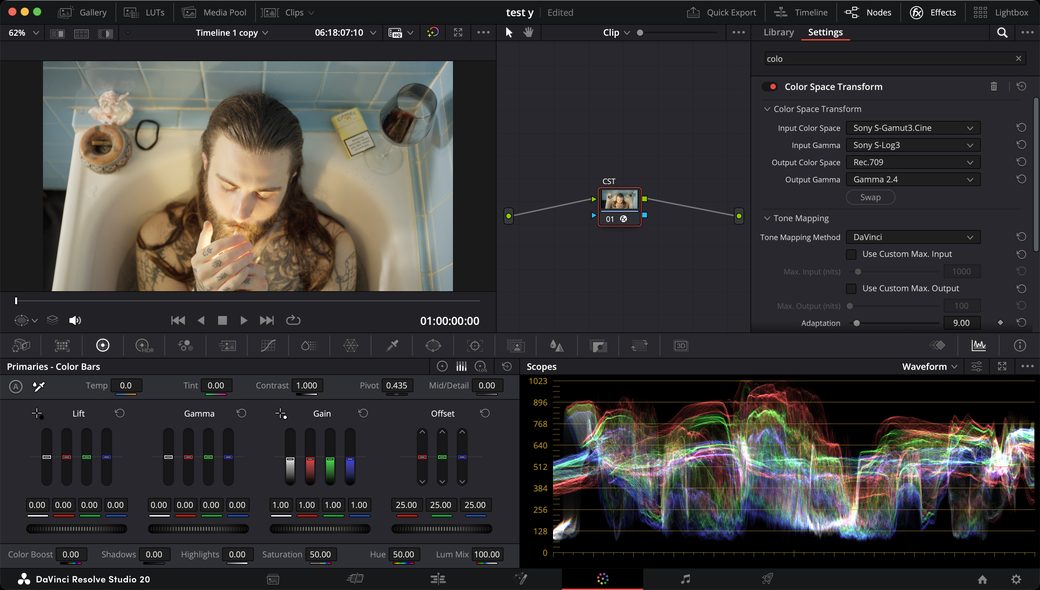1040x590 pixels.
Task: Switch to the Library tab
Action: click(x=778, y=32)
